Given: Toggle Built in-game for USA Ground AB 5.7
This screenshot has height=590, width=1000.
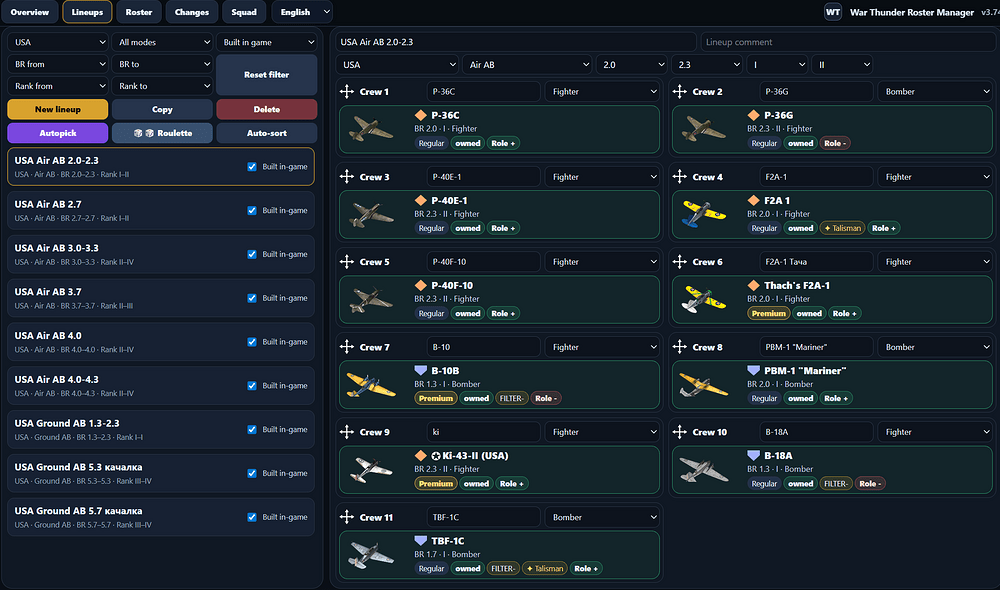Looking at the screenshot, I should 252,517.
